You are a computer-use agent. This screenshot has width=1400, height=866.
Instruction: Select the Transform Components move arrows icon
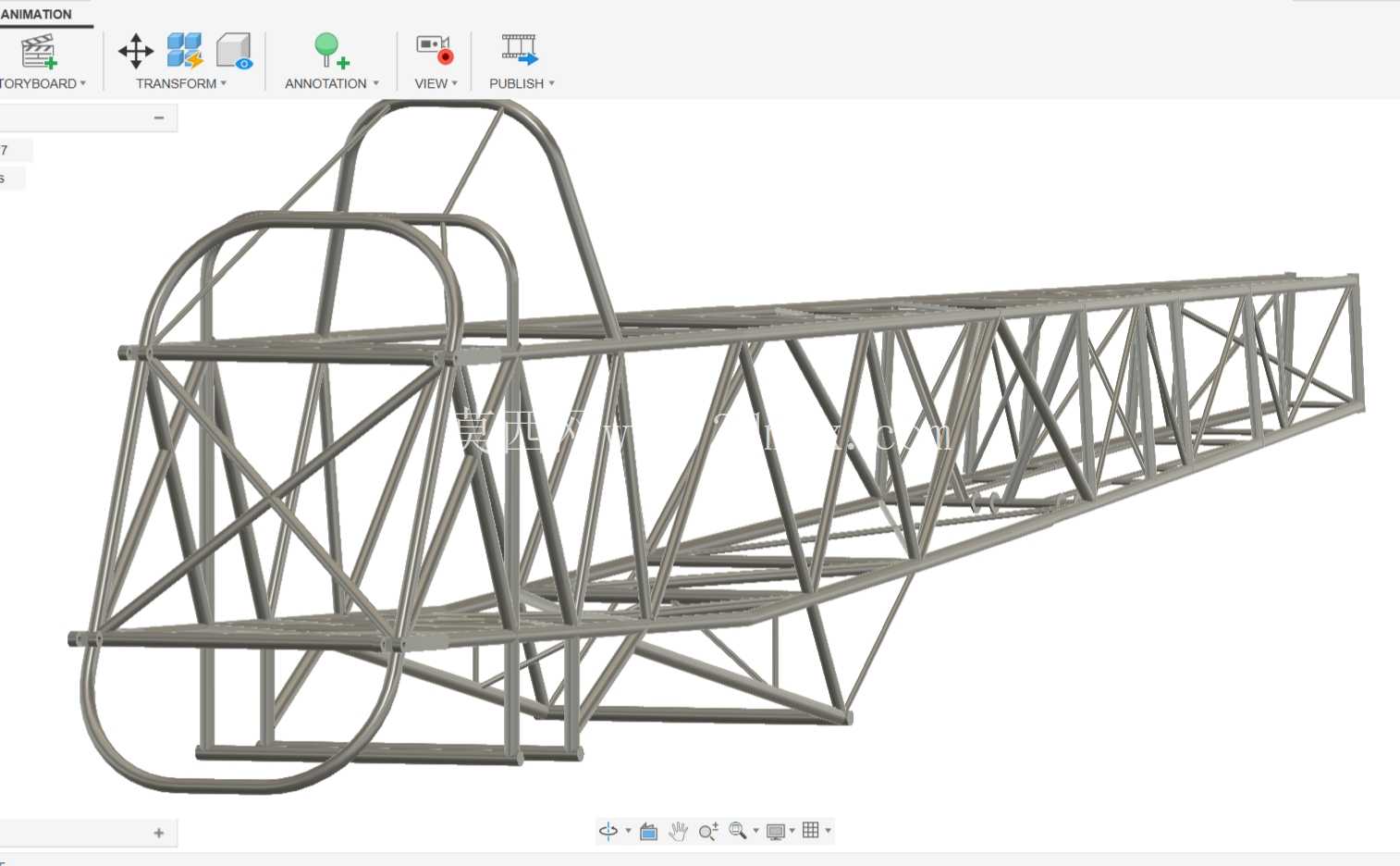136,51
